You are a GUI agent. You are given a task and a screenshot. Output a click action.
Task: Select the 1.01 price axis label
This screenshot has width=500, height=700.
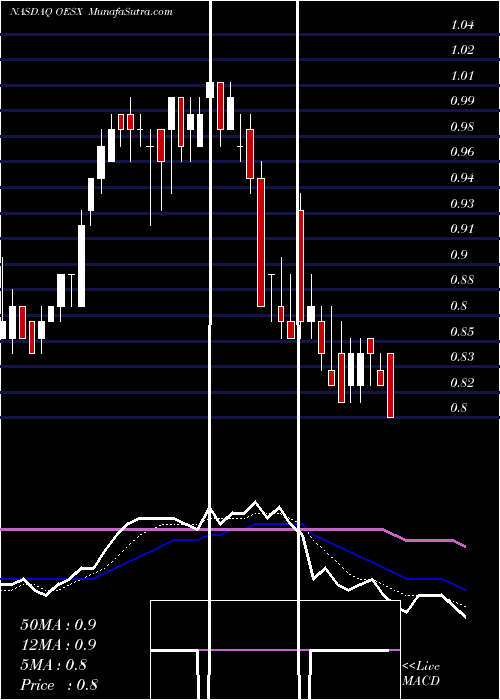tap(462, 75)
